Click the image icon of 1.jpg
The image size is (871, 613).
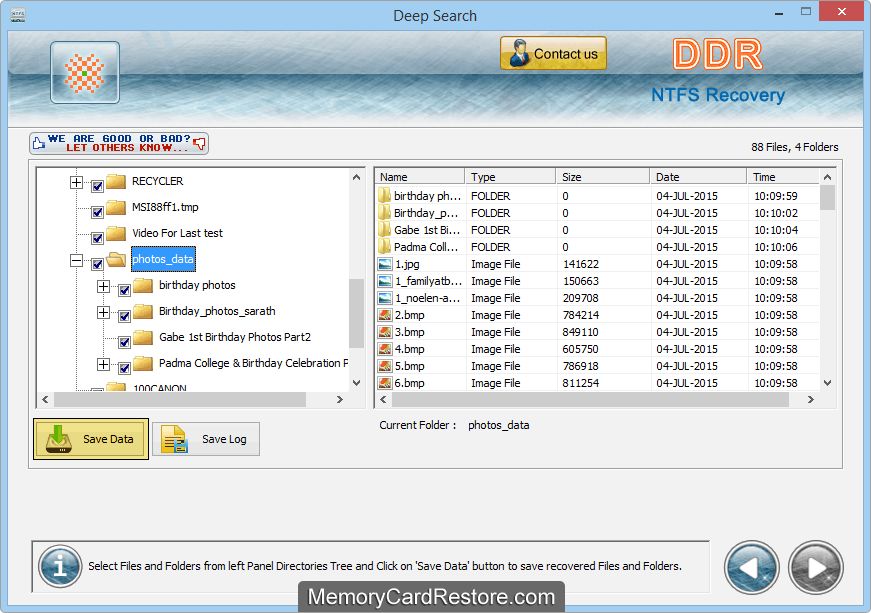(384, 264)
